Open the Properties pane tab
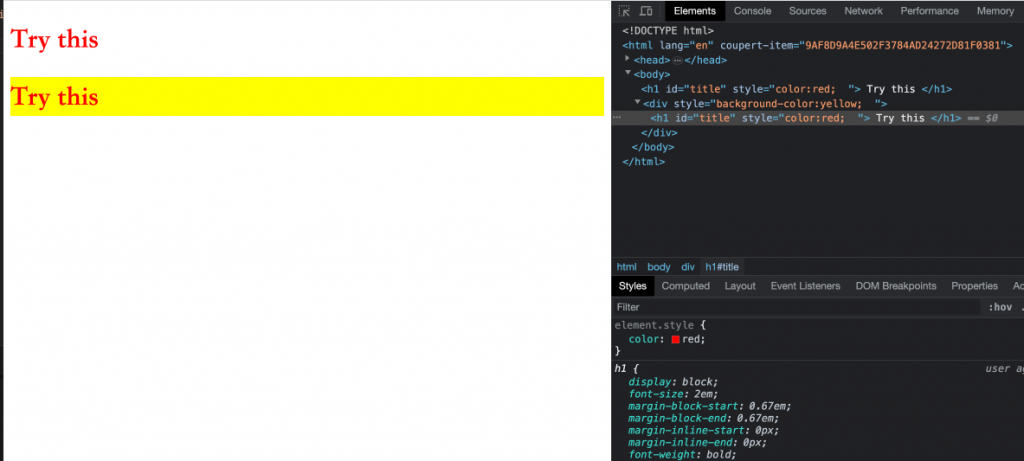The height and width of the screenshot is (461, 1024). tap(974, 286)
